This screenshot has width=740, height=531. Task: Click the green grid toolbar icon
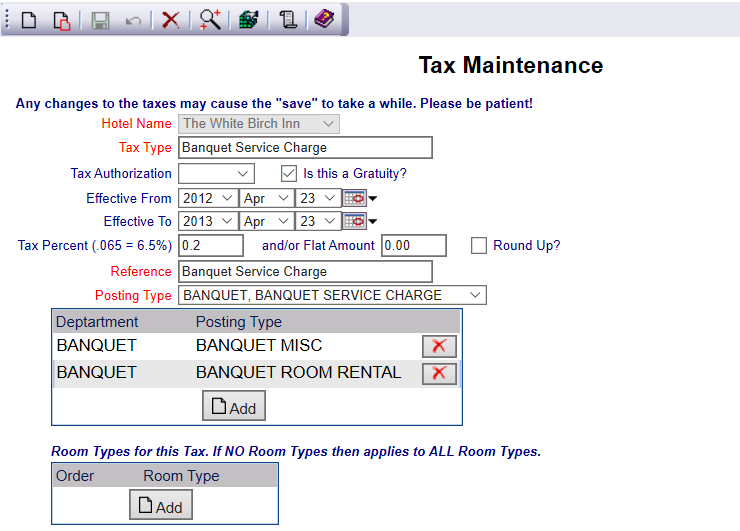(x=248, y=20)
